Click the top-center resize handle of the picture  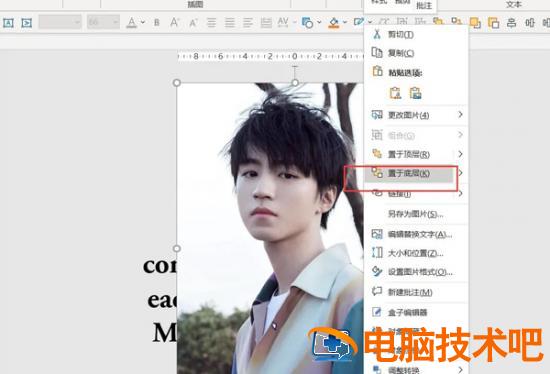295,83
